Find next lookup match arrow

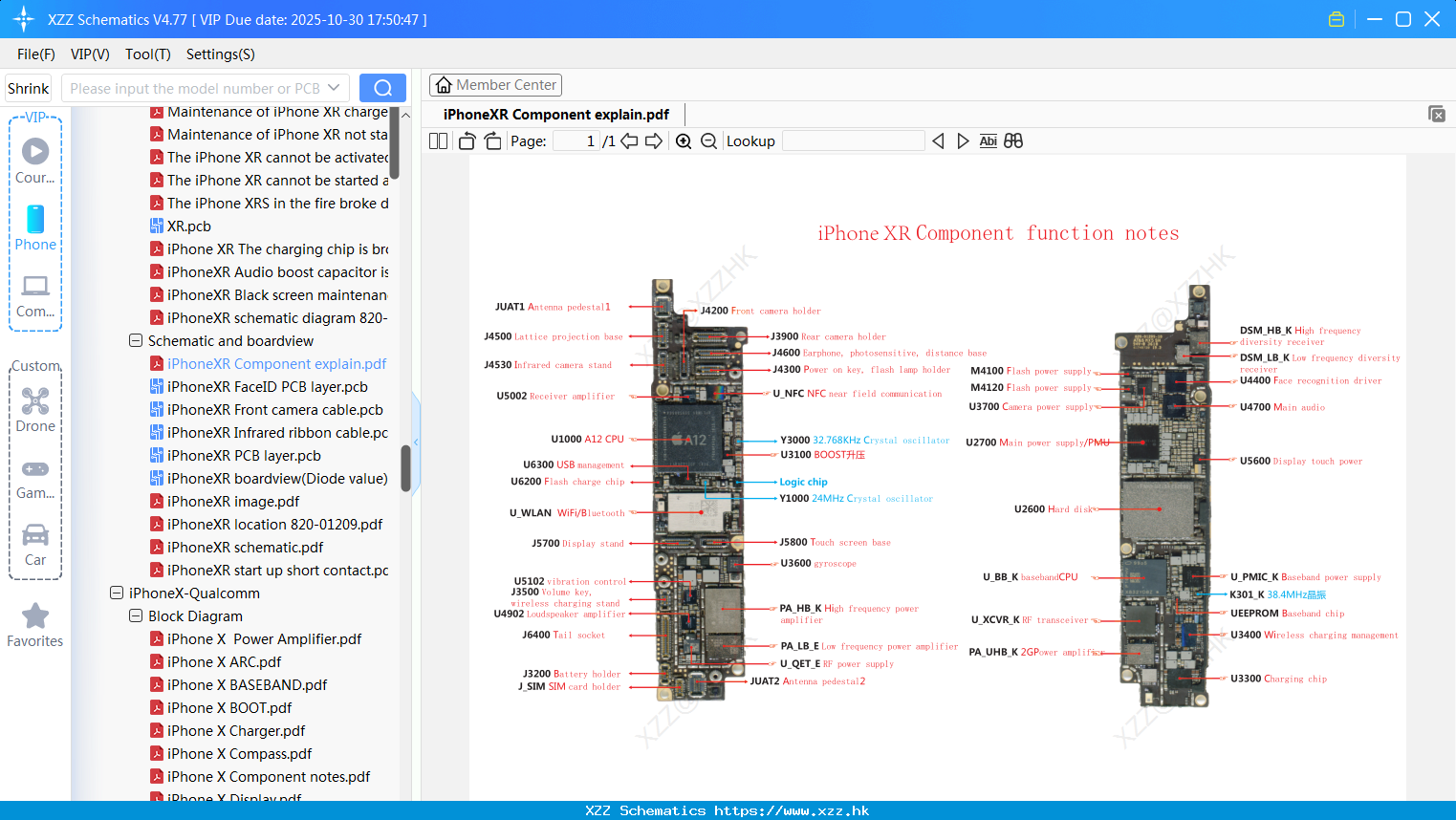tap(963, 141)
